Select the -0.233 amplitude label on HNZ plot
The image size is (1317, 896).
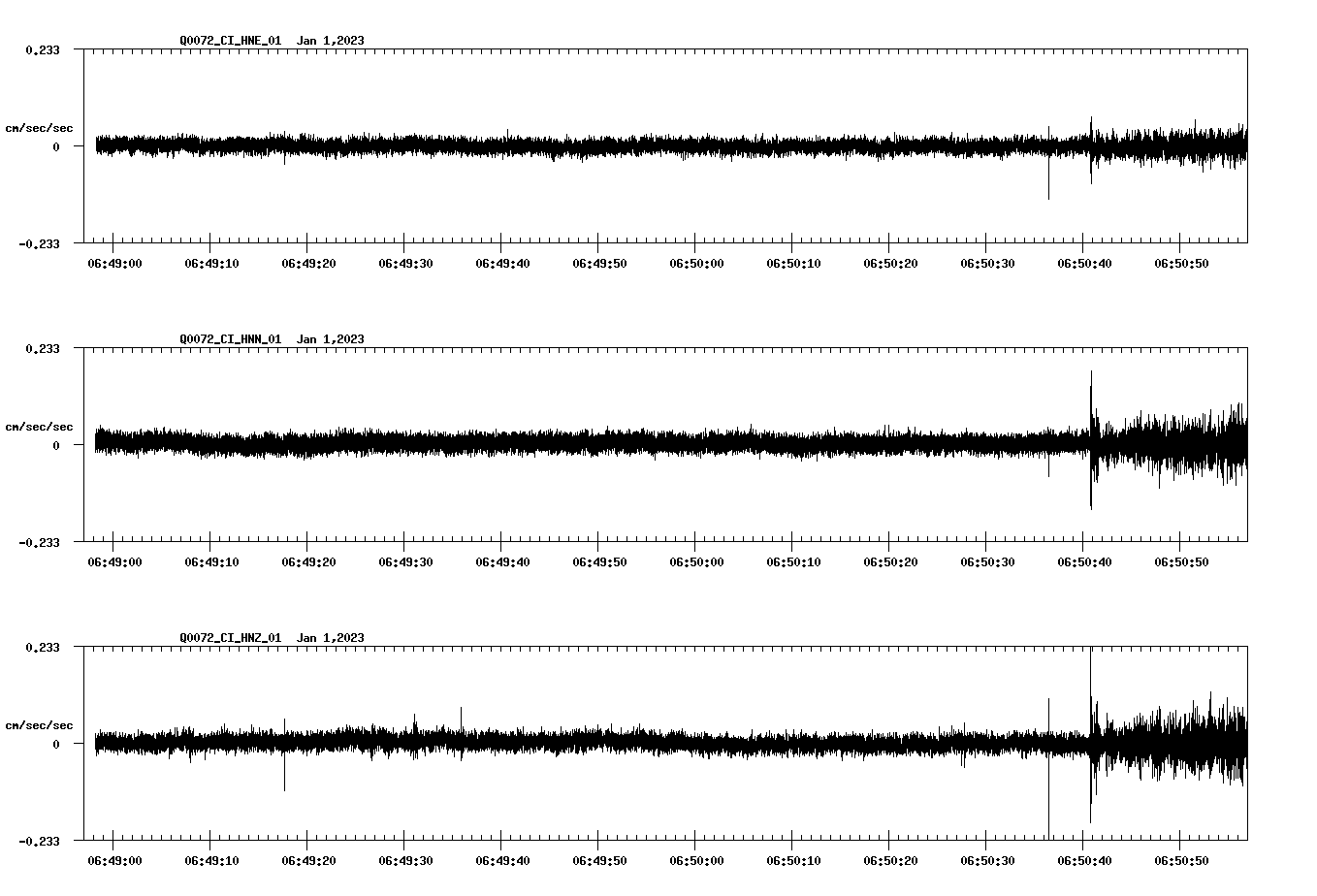tap(41, 842)
